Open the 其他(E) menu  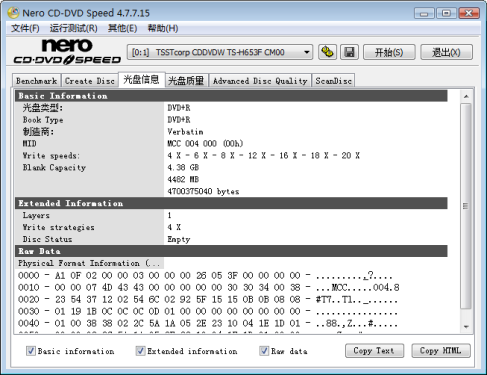[122, 28]
